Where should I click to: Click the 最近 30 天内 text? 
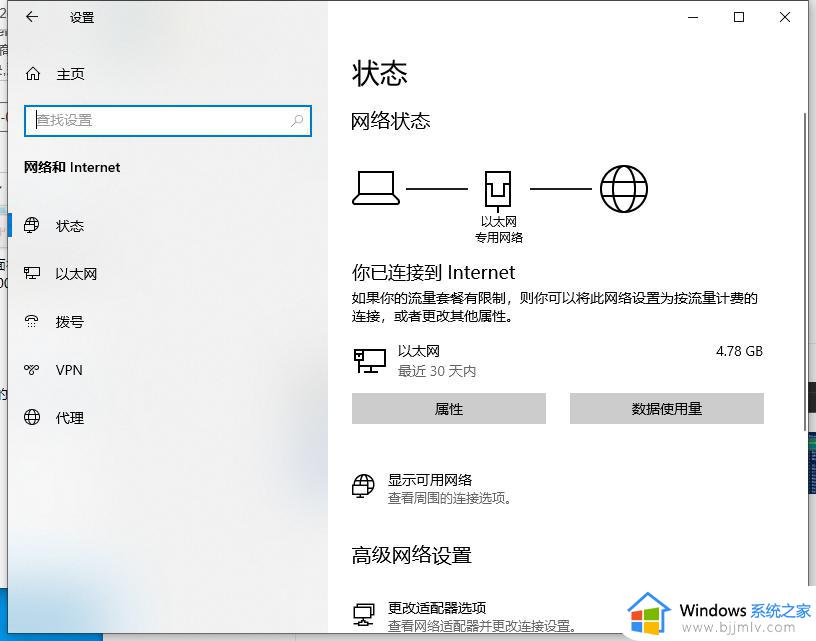click(437, 371)
